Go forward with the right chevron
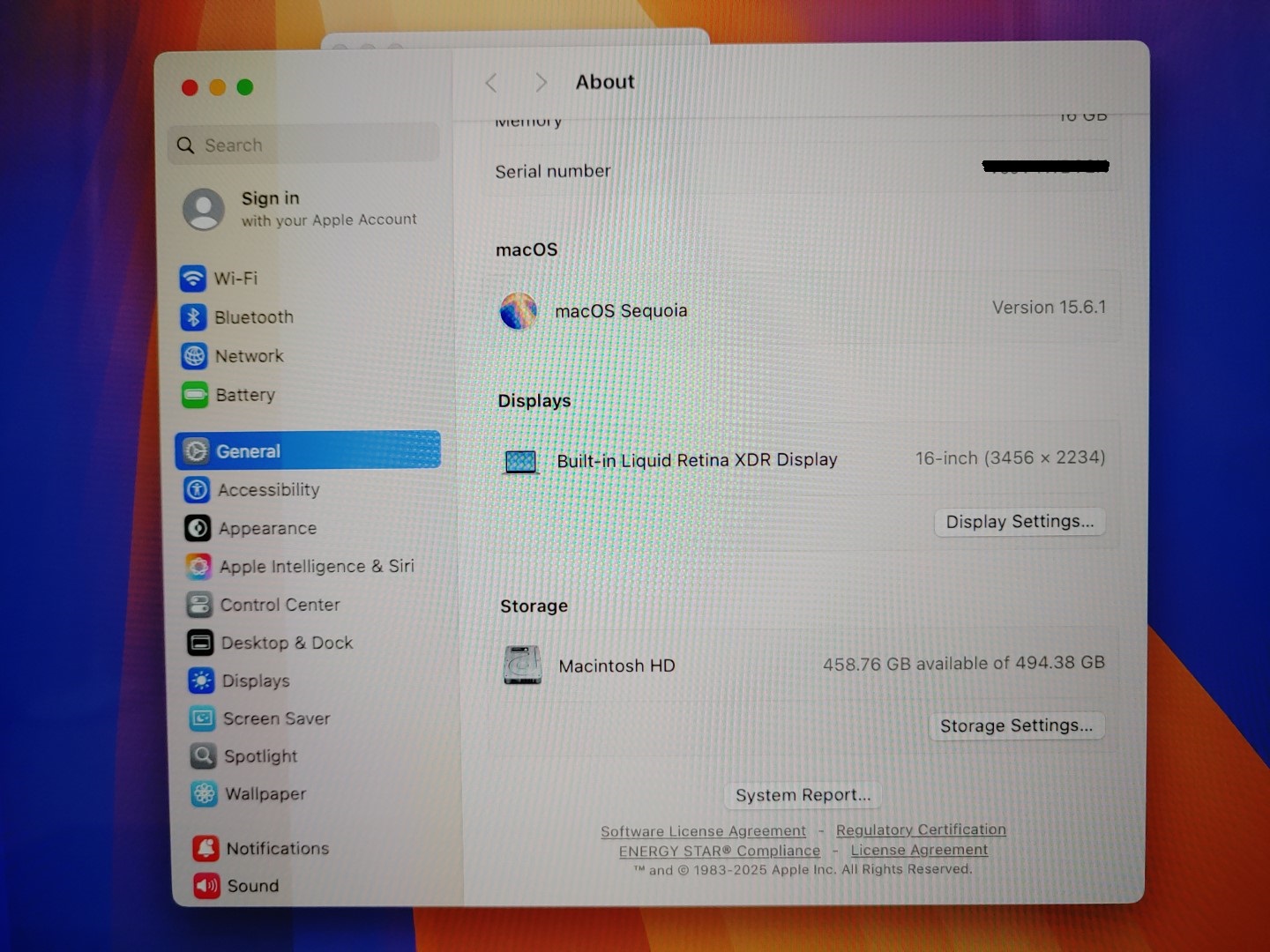 pos(541,83)
